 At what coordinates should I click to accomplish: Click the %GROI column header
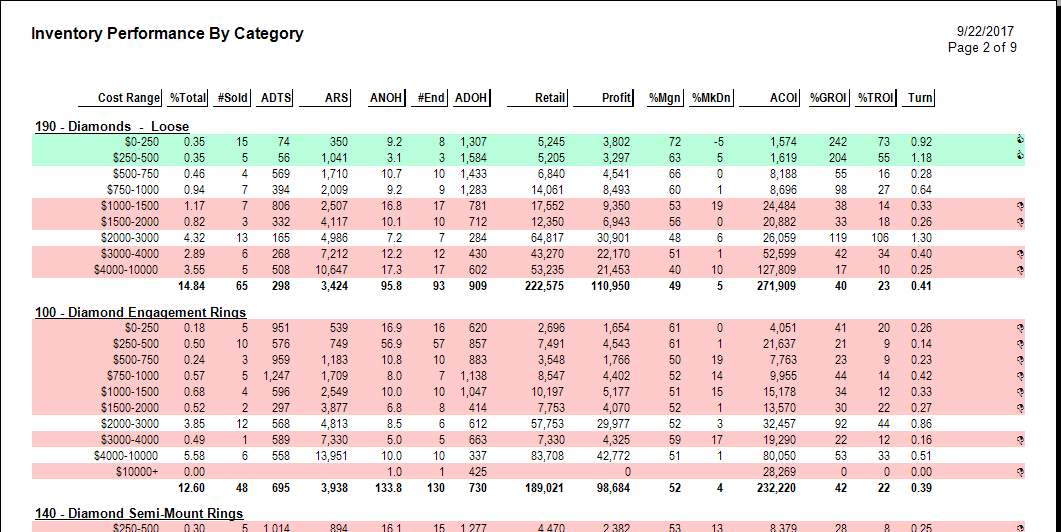click(829, 98)
